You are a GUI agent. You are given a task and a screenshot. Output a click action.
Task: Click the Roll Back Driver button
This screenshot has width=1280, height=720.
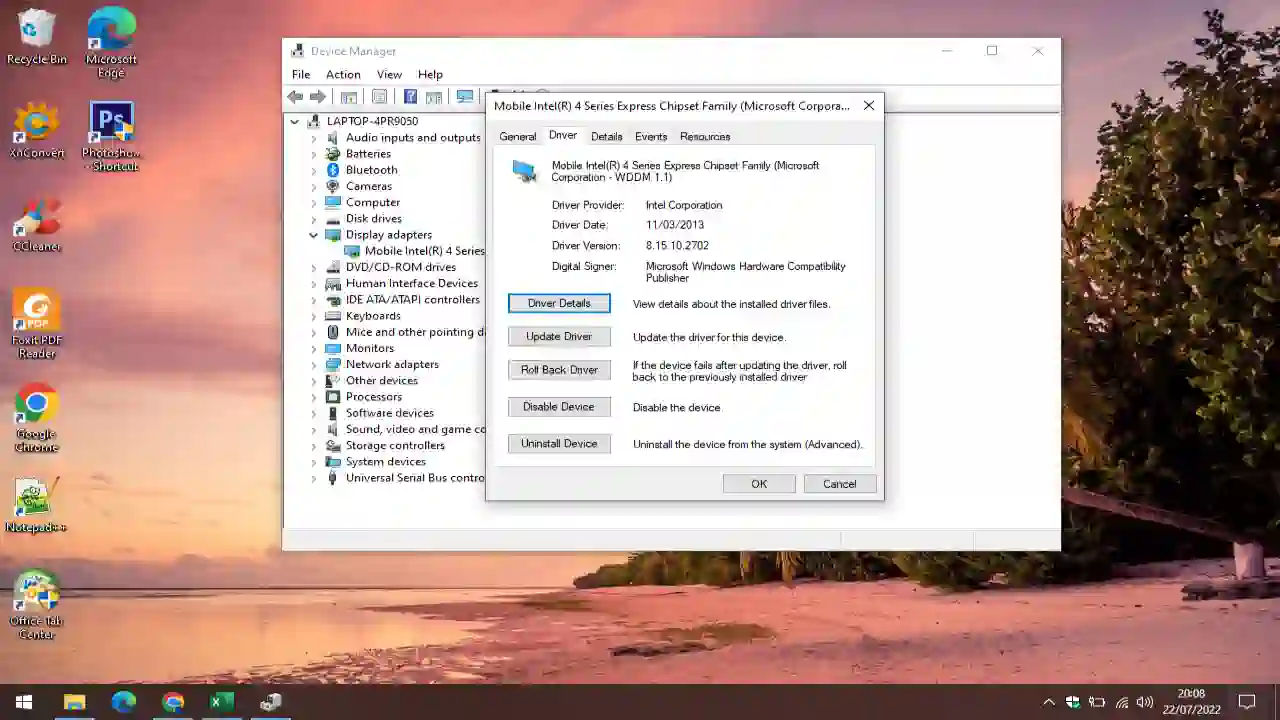(559, 370)
